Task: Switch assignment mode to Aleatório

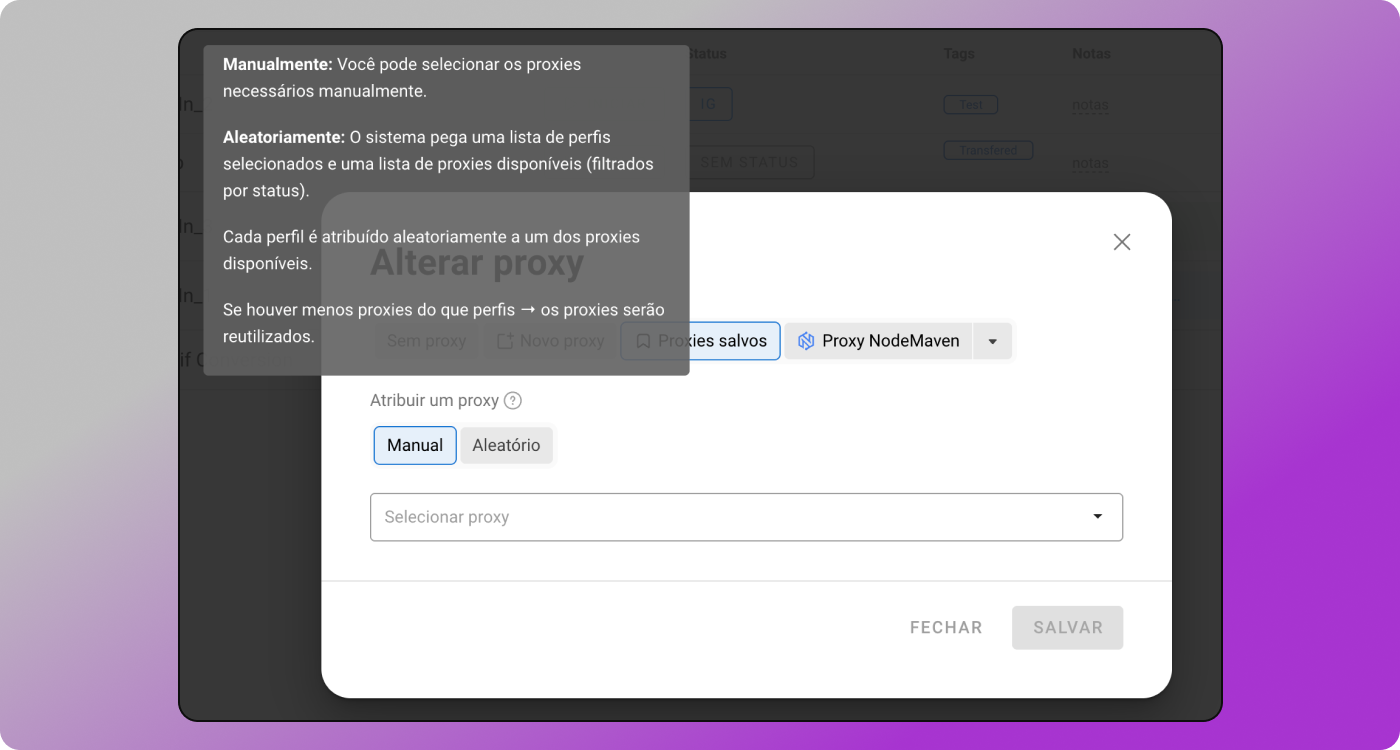Action: [506, 445]
